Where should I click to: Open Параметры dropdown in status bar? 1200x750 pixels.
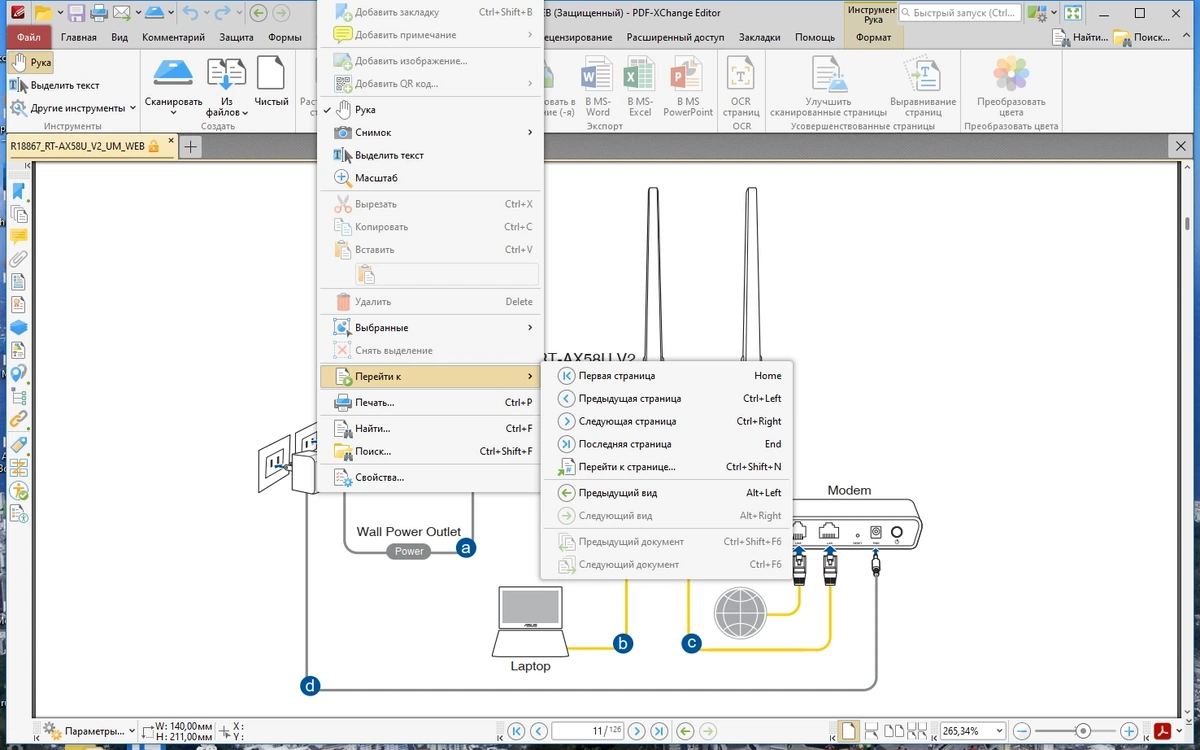pos(88,731)
